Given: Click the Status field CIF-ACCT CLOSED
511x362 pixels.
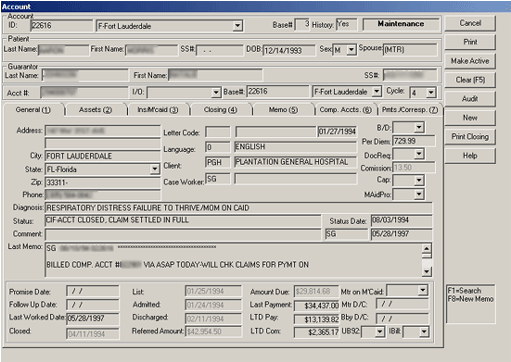Looking at the screenshot, I should pyautogui.click(x=183, y=220).
